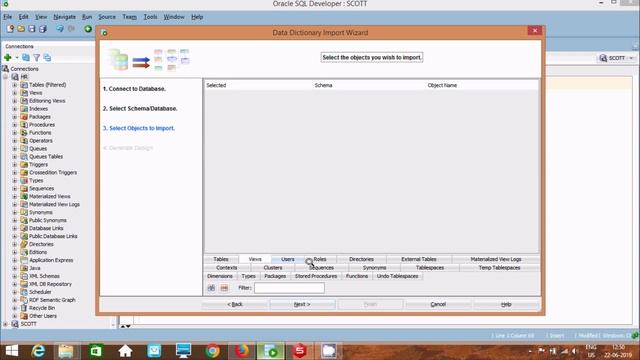Click the mail icon in the taskbar
Viewport: 640px width, 360px height.
(154, 351)
